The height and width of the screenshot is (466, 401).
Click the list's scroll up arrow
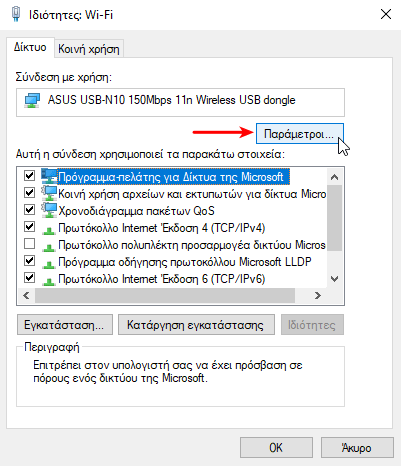(x=334, y=177)
